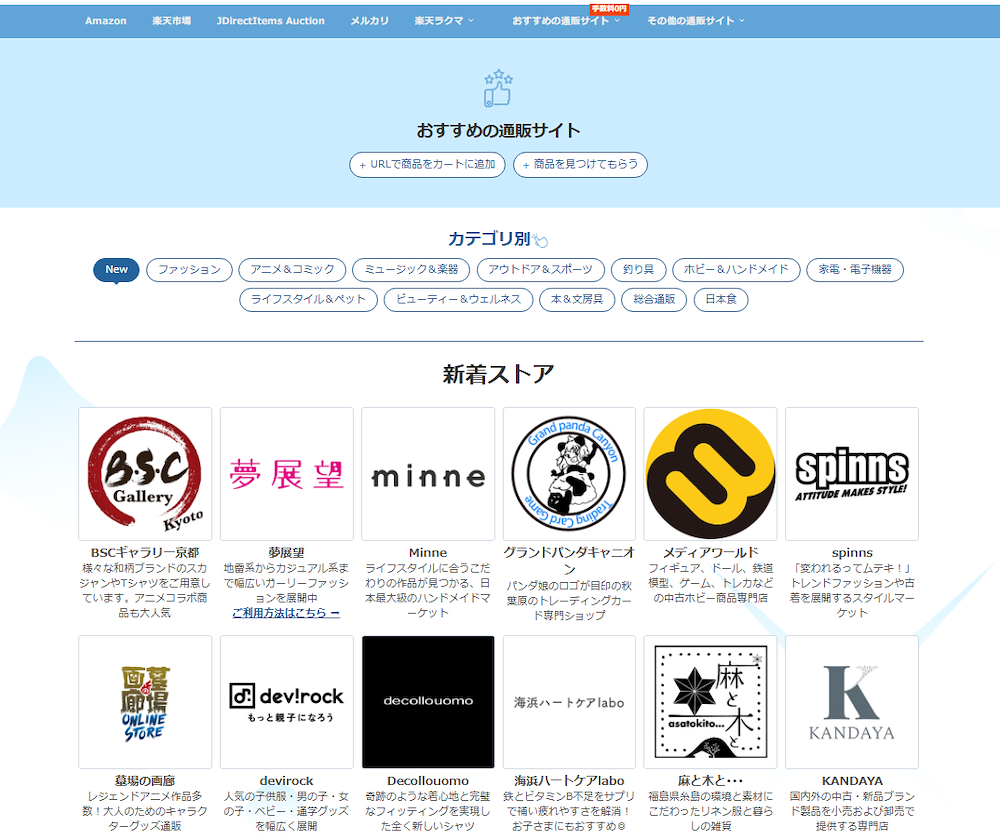
Task: Select ビューティー&ウェルネス category filter
Action: [459, 300]
